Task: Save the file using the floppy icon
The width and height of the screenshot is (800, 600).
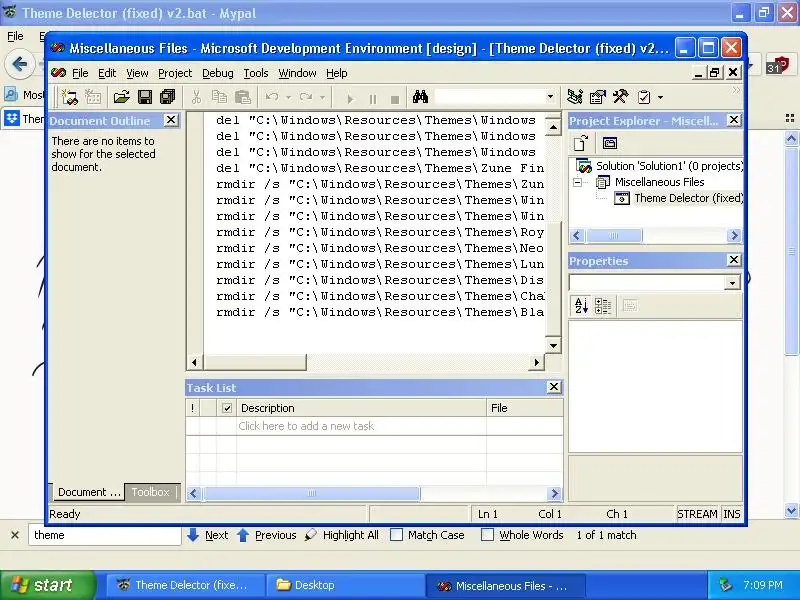Action: coord(145,97)
